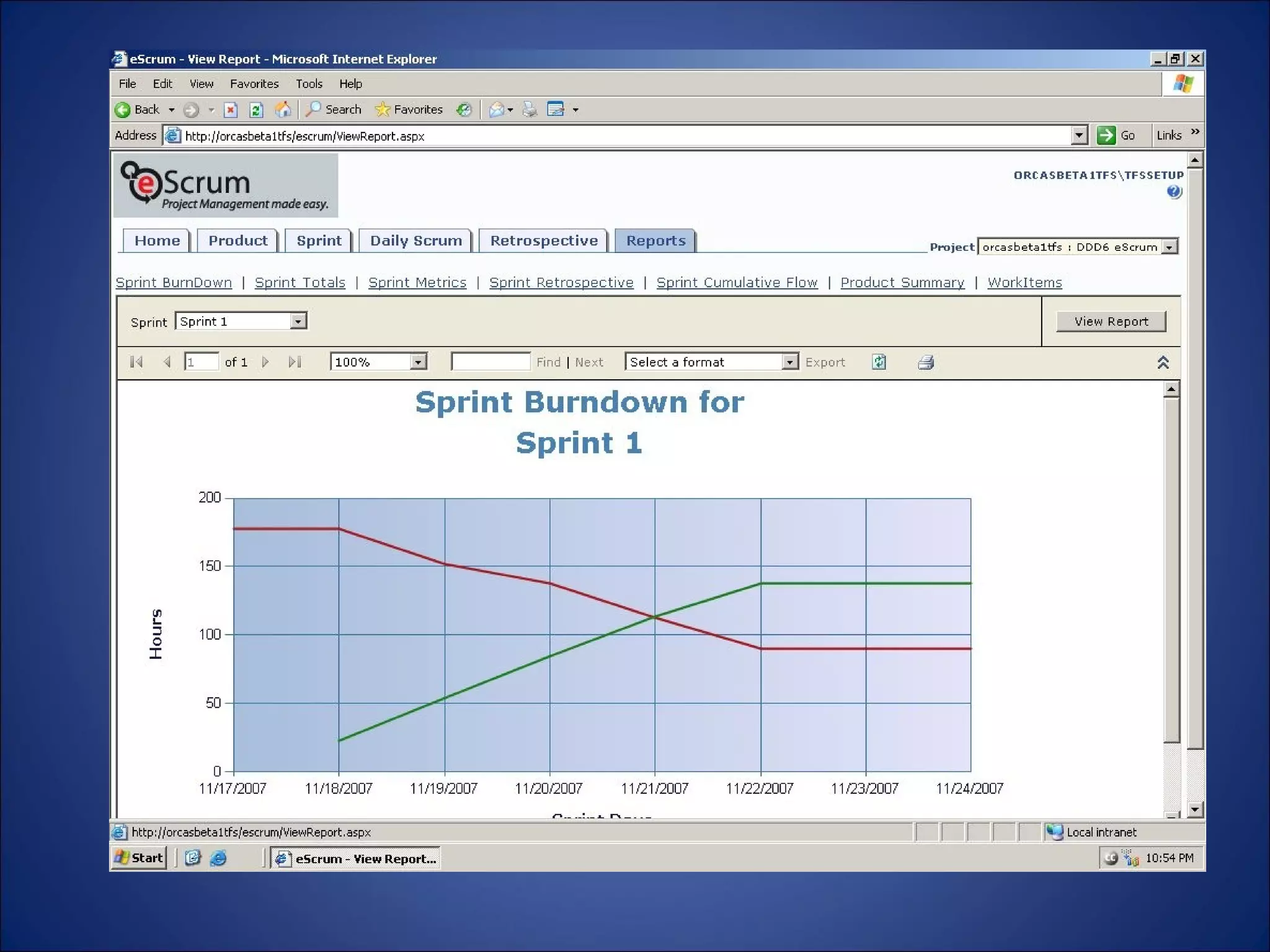
Task: Go to first report page icon
Action: pyautogui.click(x=136, y=362)
